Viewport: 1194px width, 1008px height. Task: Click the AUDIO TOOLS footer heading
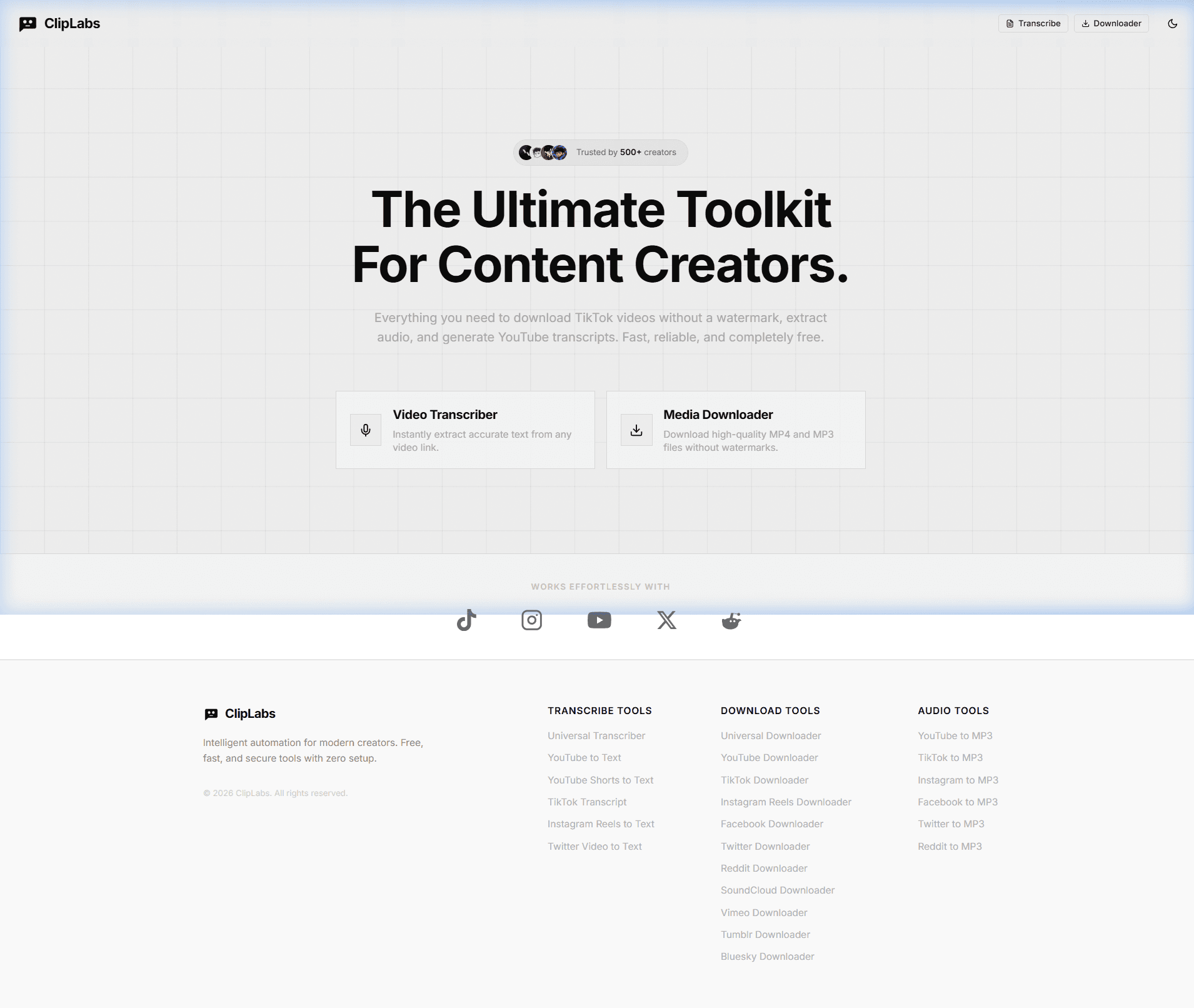(x=953, y=711)
